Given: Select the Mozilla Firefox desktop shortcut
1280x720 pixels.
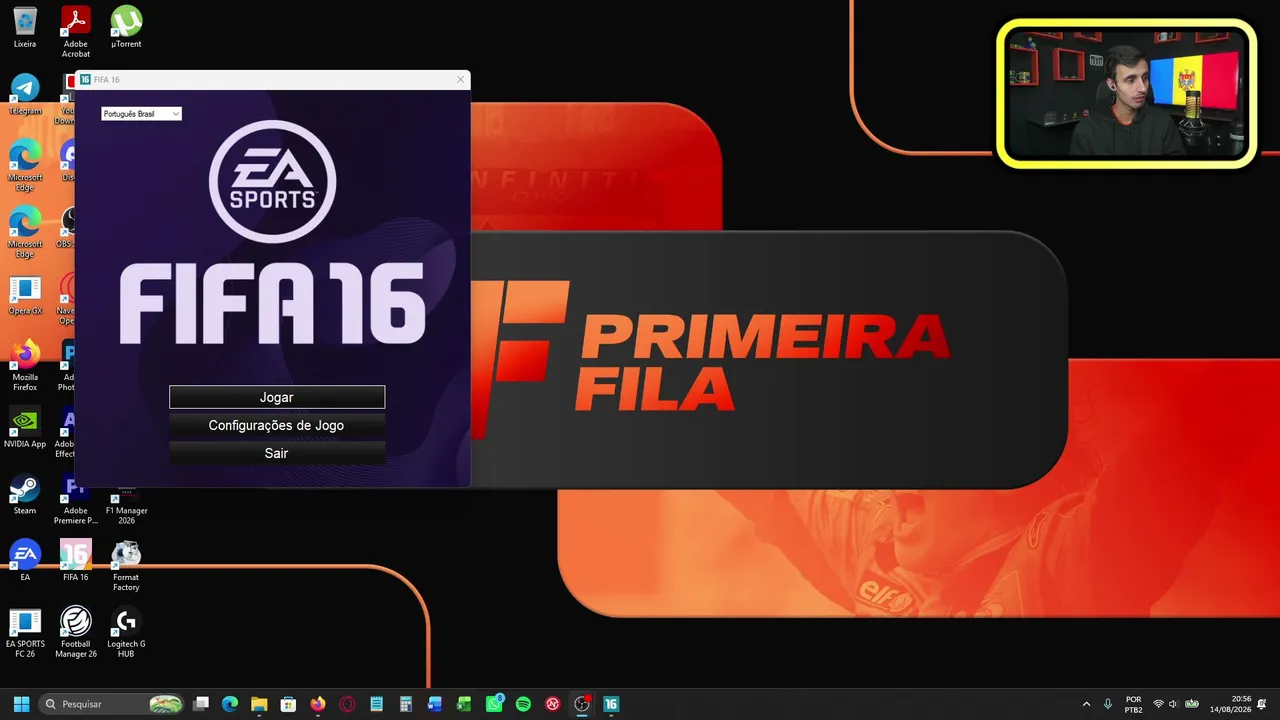Looking at the screenshot, I should click(x=25, y=366).
